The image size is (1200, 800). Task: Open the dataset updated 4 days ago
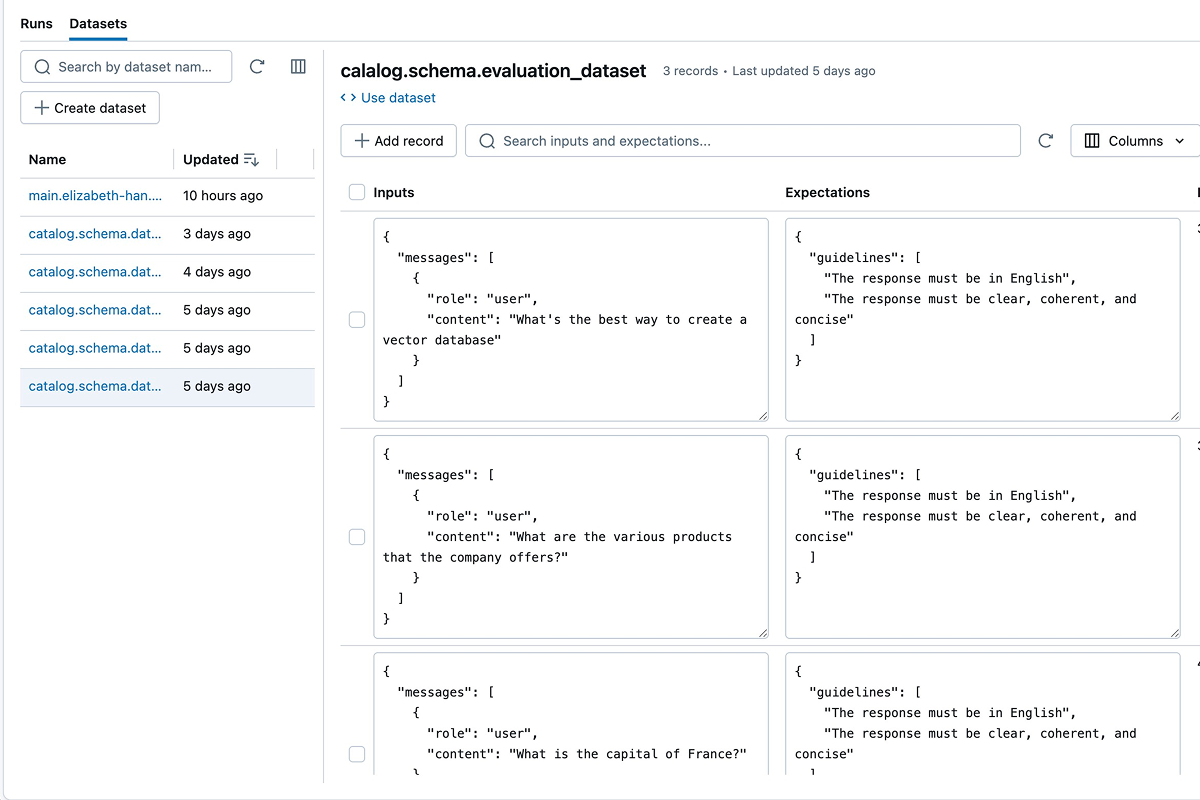tap(95, 272)
